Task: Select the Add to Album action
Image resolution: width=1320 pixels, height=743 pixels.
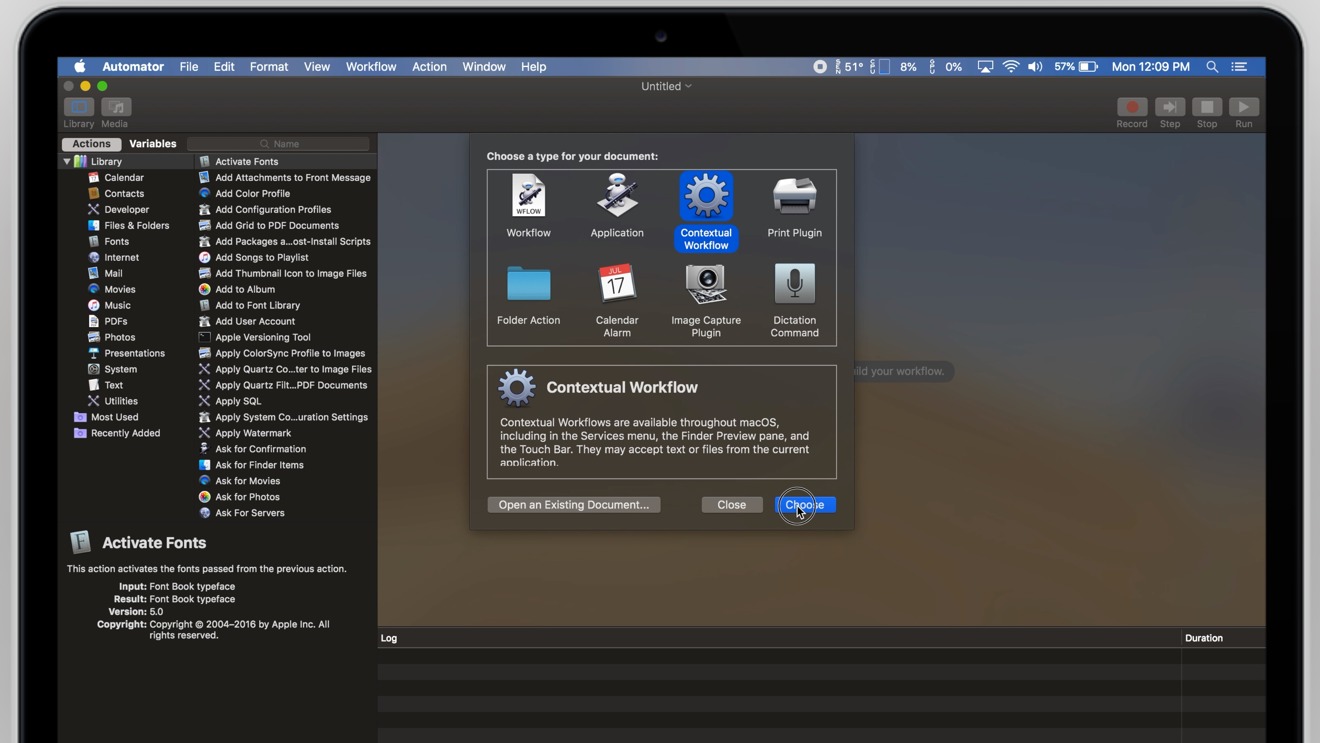Action: (245, 289)
